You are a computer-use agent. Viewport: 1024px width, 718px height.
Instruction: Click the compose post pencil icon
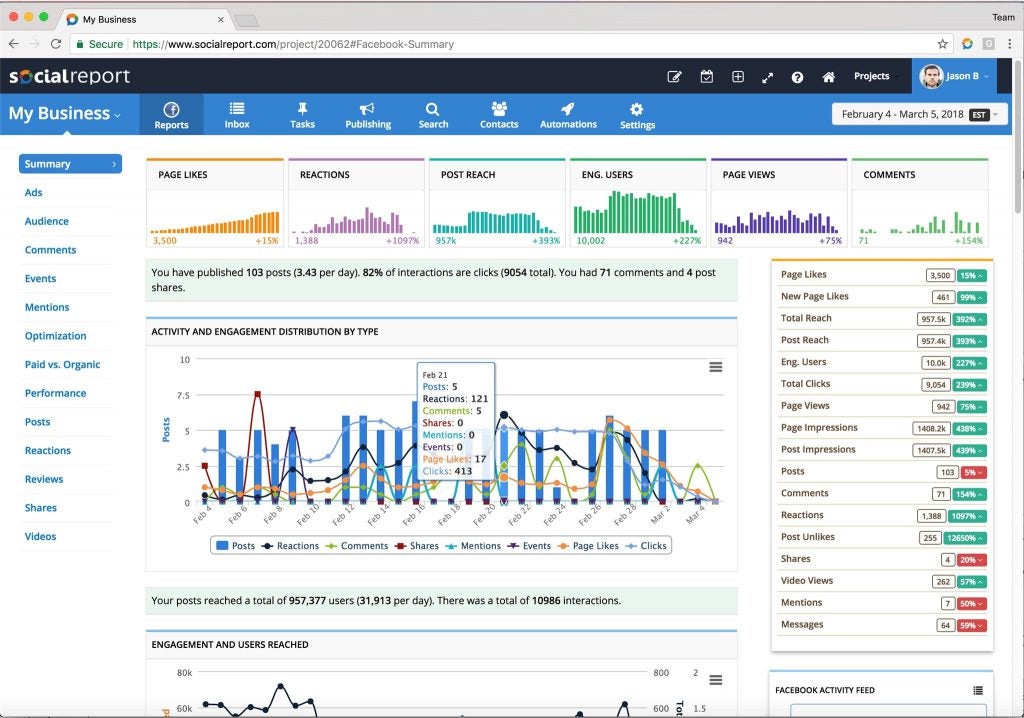point(675,76)
